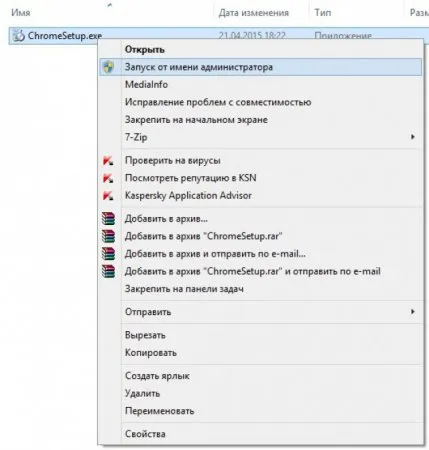Choose Исправление проблем с совместимостью
This screenshot has width=429, height=450.
pos(261,102)
